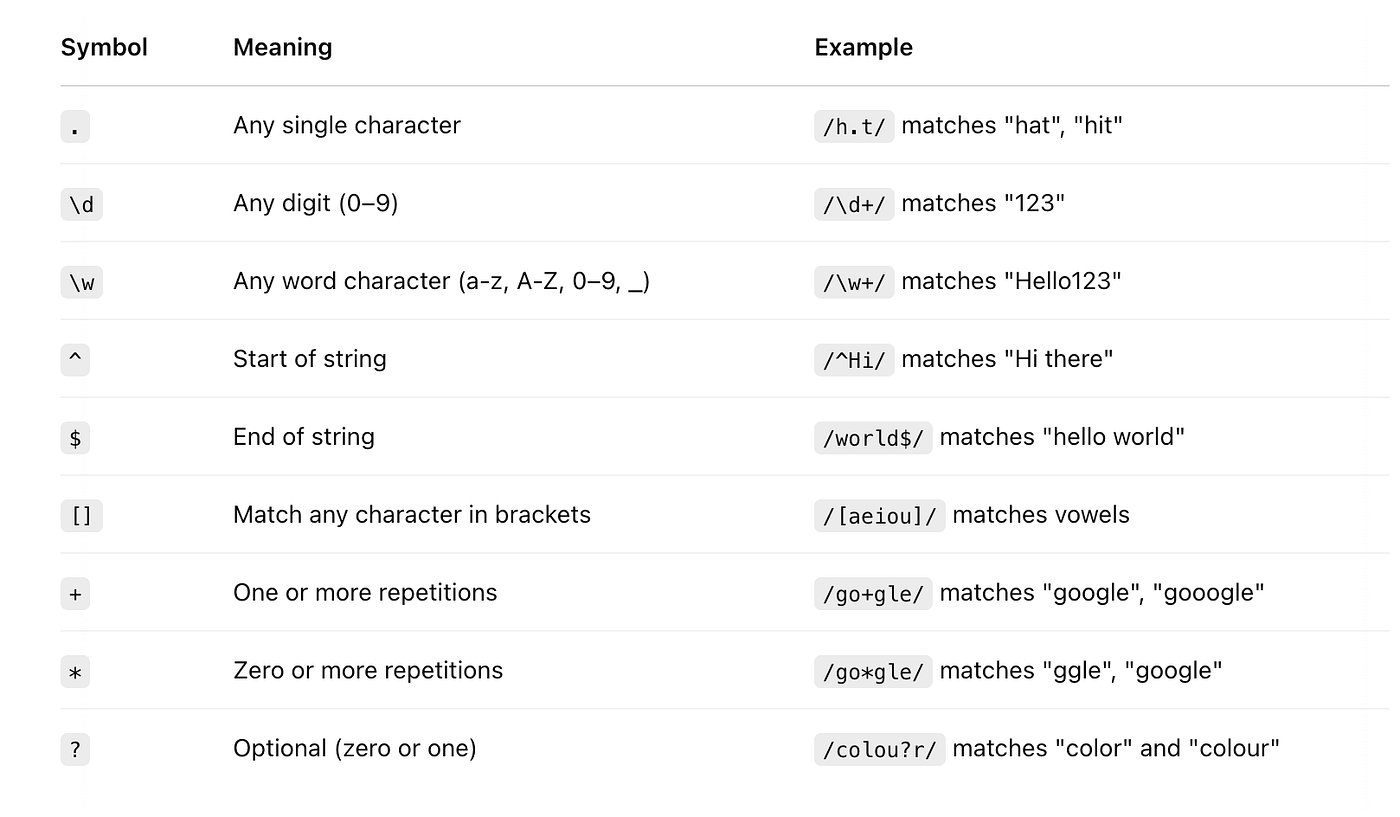
Task: Select the \w symbol code chip
Action: [x=81, y=282]
